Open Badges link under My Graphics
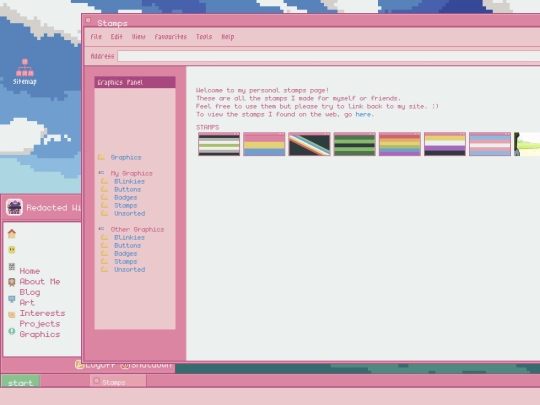 (x=126, y=197)
